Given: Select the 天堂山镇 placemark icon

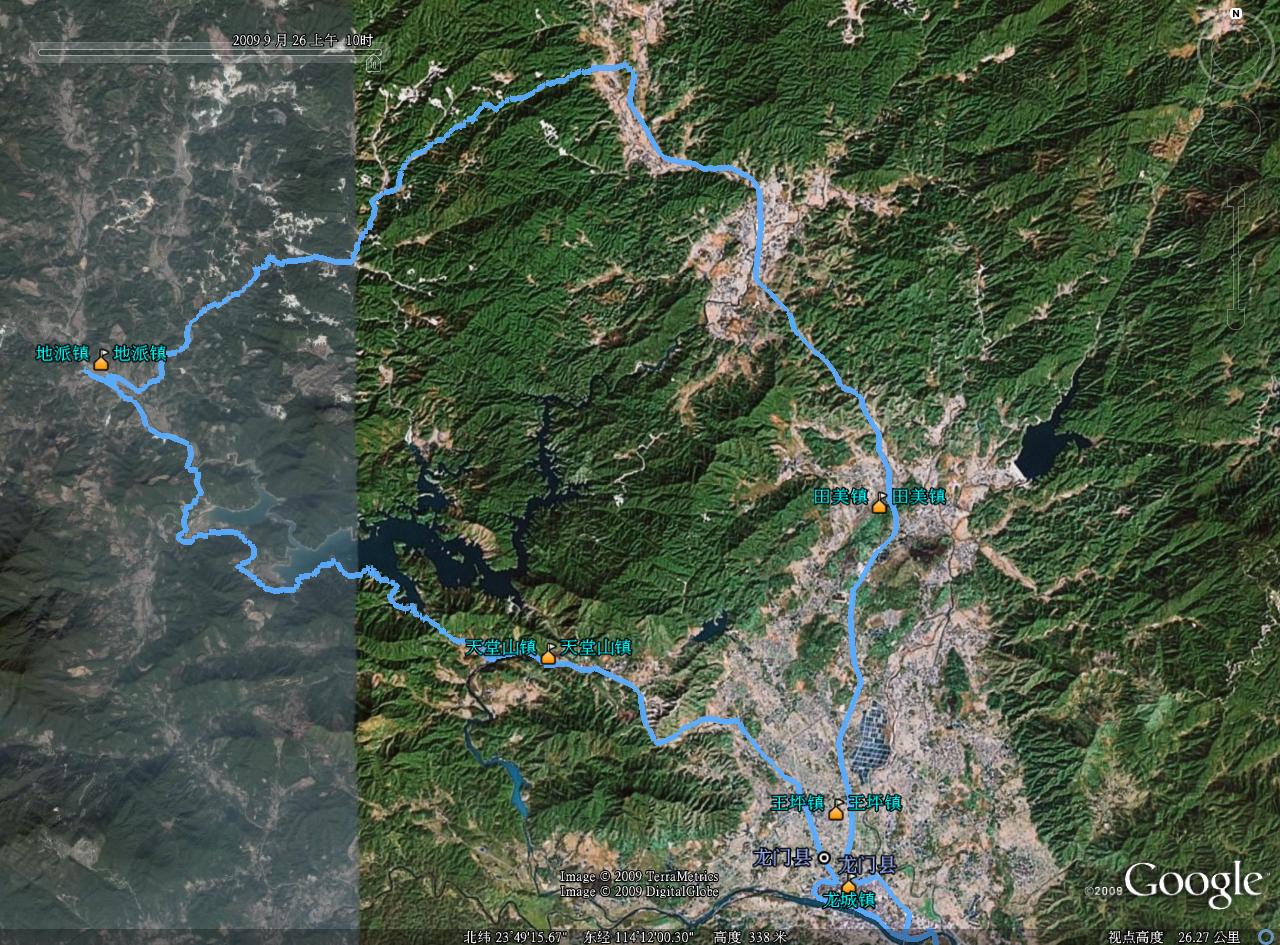Looking at the screenshot, I should pyautogui.click(x=548, y=657).
